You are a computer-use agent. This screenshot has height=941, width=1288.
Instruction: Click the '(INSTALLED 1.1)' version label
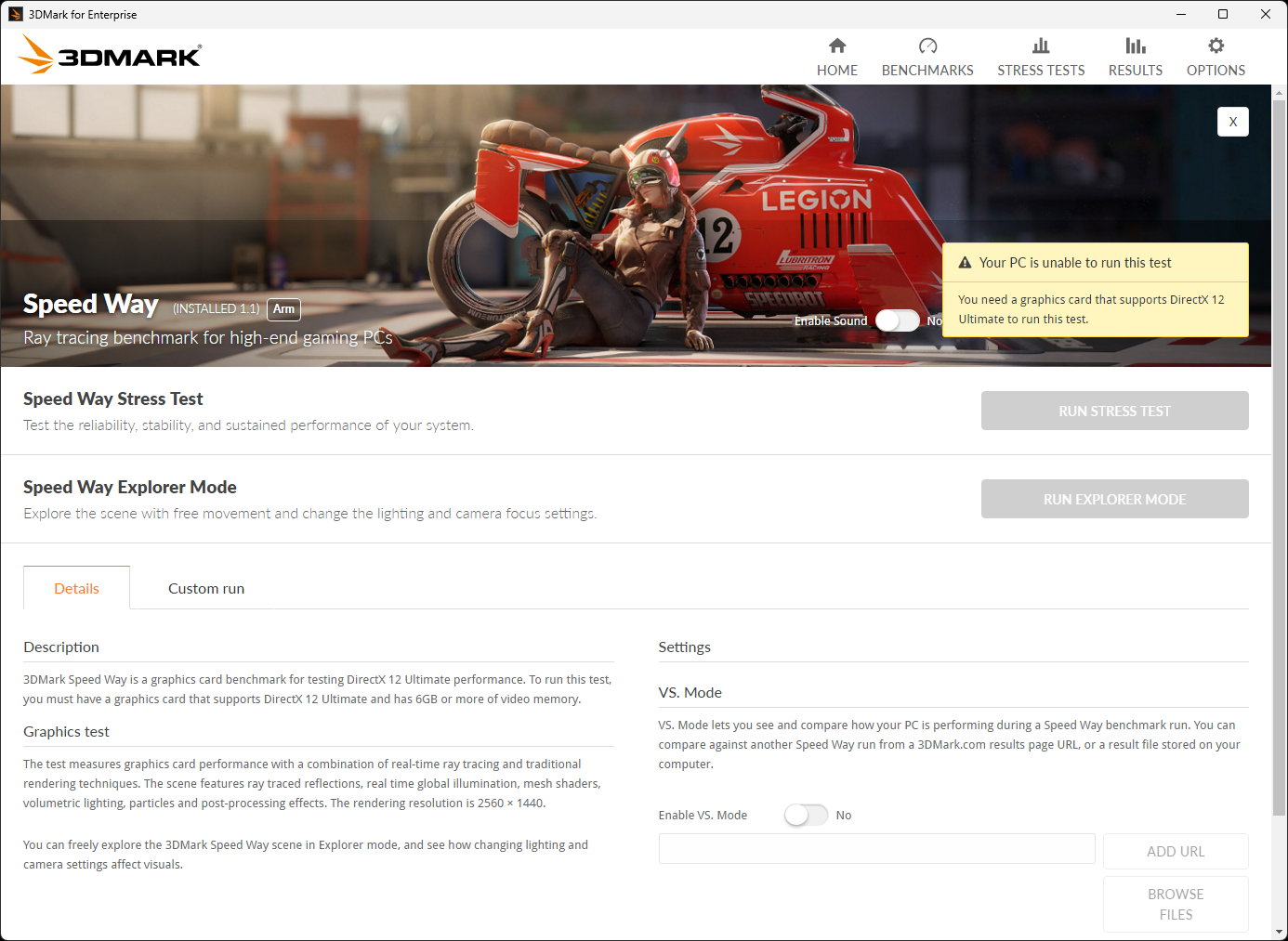(216, 308)
